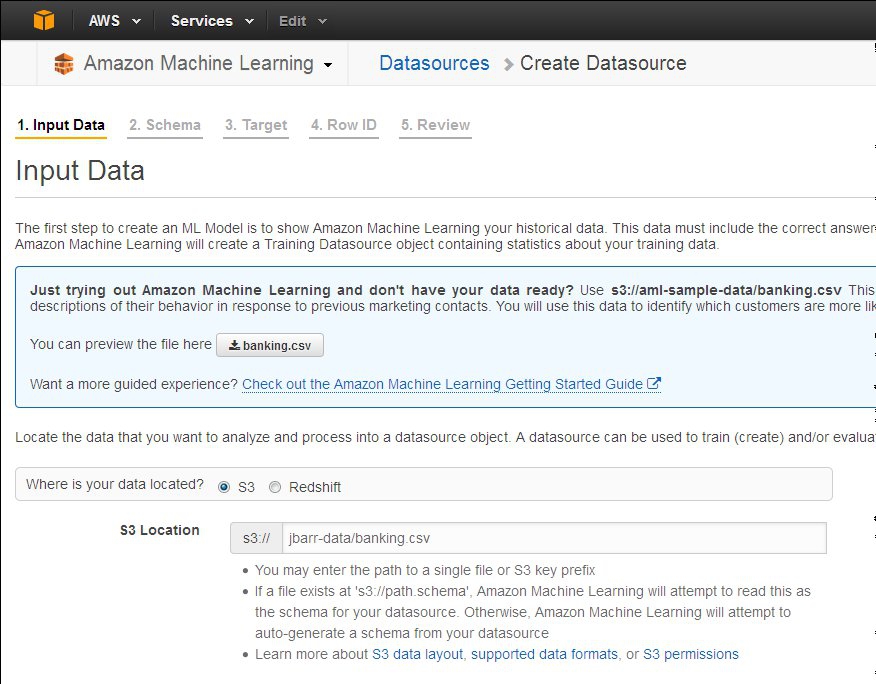The image size is (876, 684).
Task: Switch to the 1. Input Data step tab
Action: pos(61,125)
